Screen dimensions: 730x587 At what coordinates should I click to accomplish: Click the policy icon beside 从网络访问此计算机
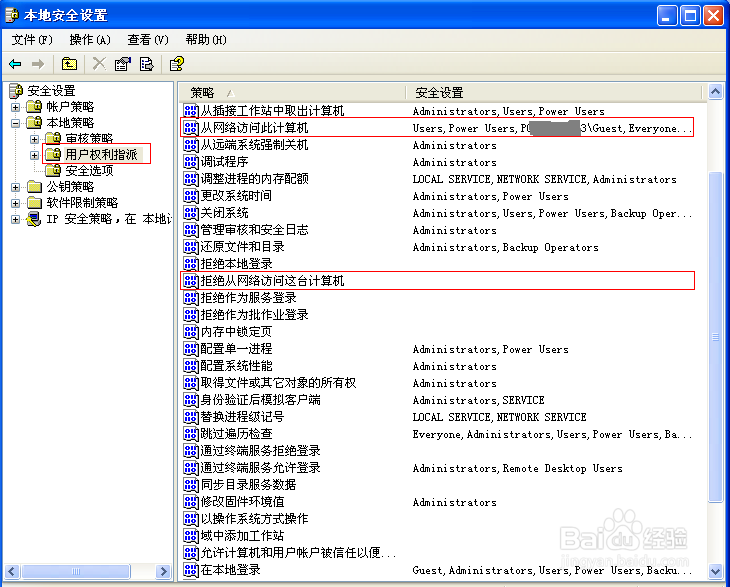point(191,128)
